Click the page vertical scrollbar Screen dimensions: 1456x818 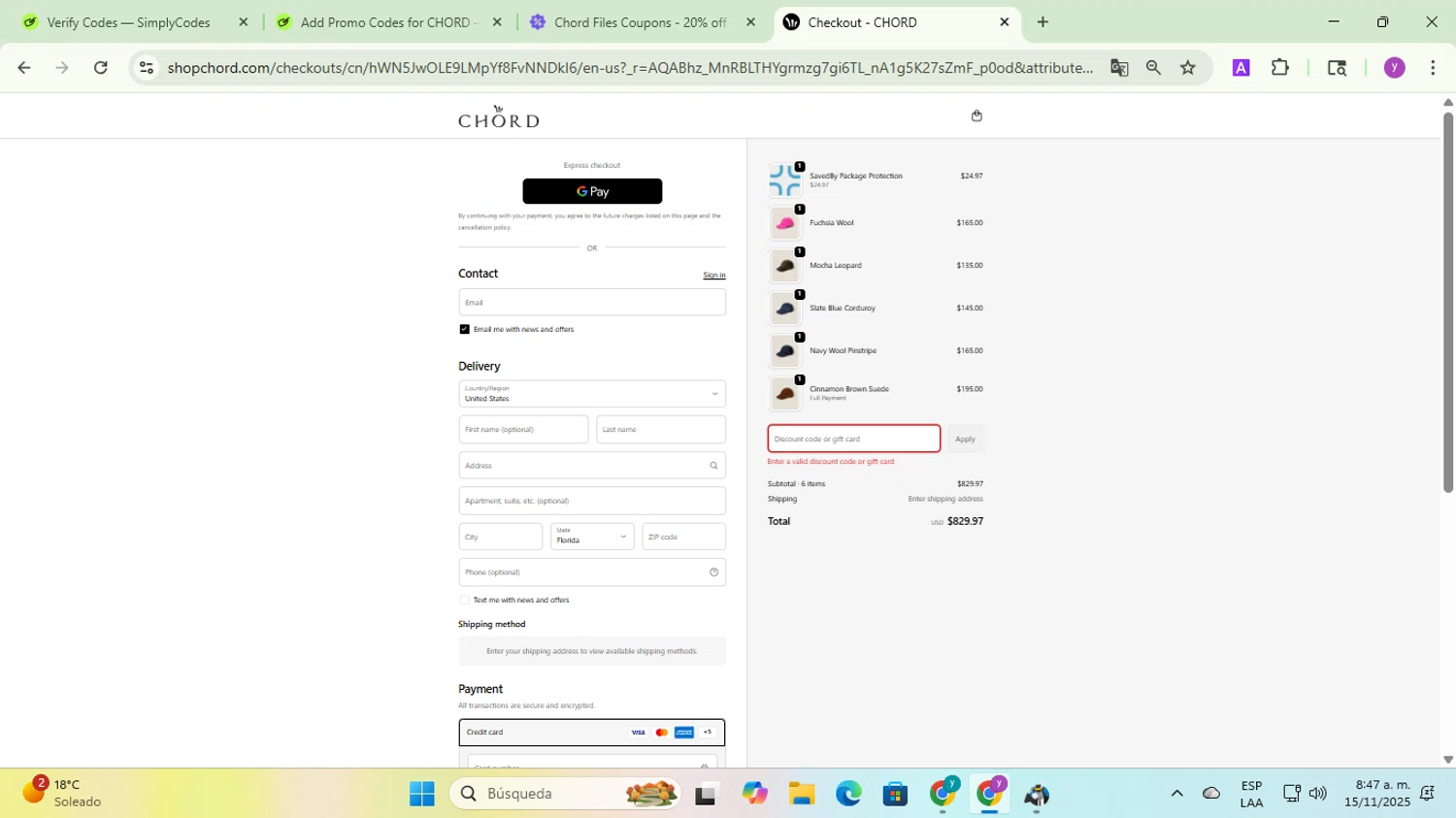click(x=1448, y=304)
